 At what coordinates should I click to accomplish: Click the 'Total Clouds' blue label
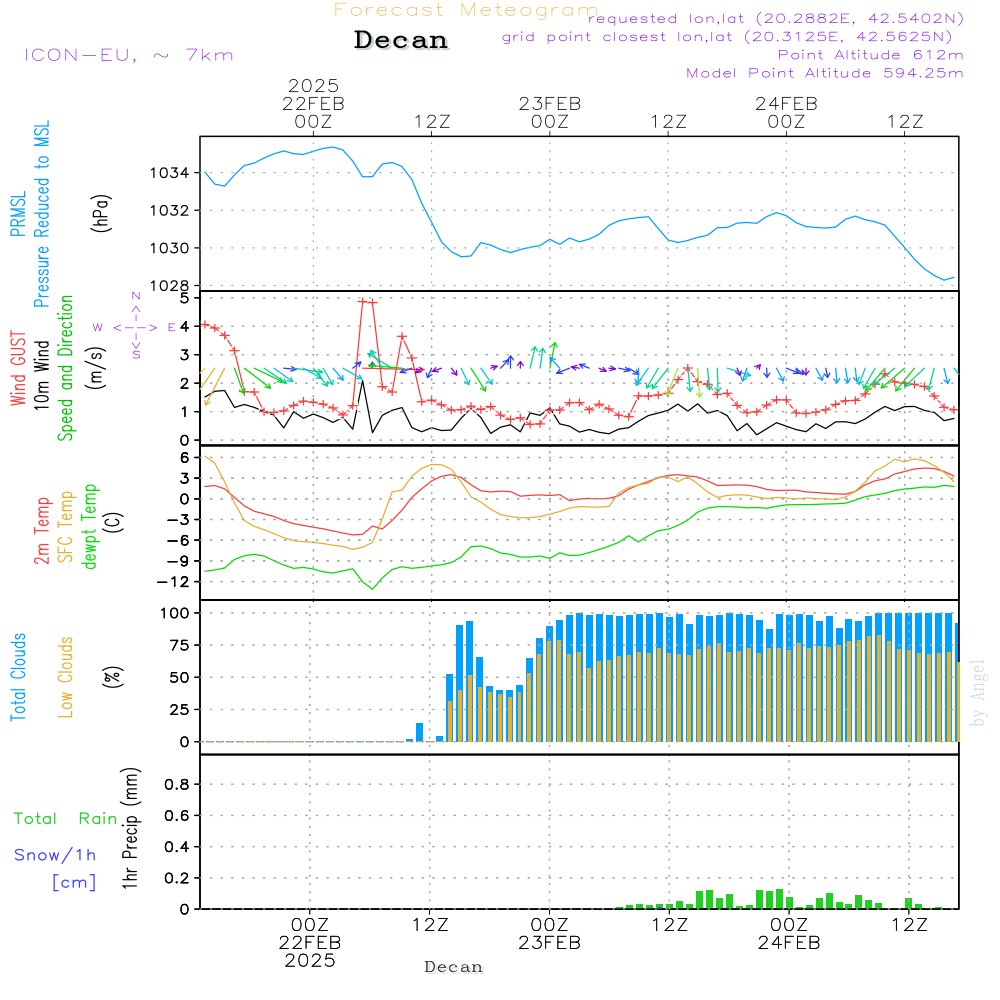pos(18,677)
